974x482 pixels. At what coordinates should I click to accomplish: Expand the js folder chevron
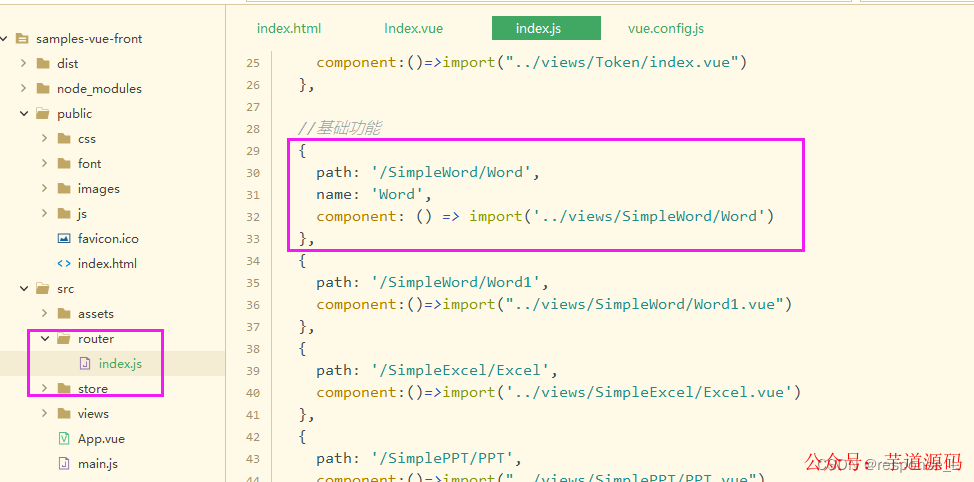44,213
